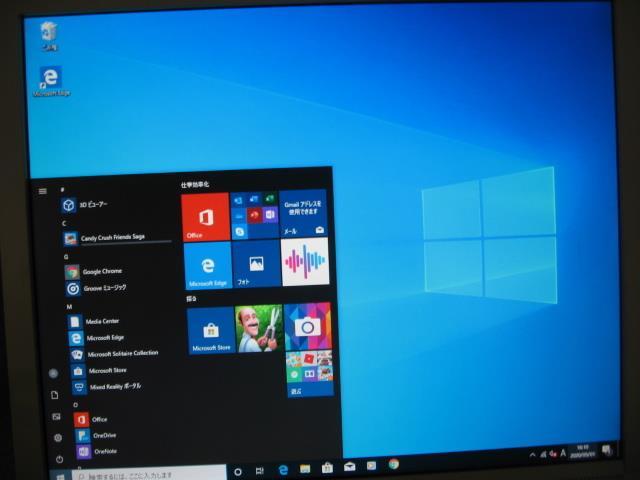
Task: Open Chrome from the taskbar
Action: [393, 464]
